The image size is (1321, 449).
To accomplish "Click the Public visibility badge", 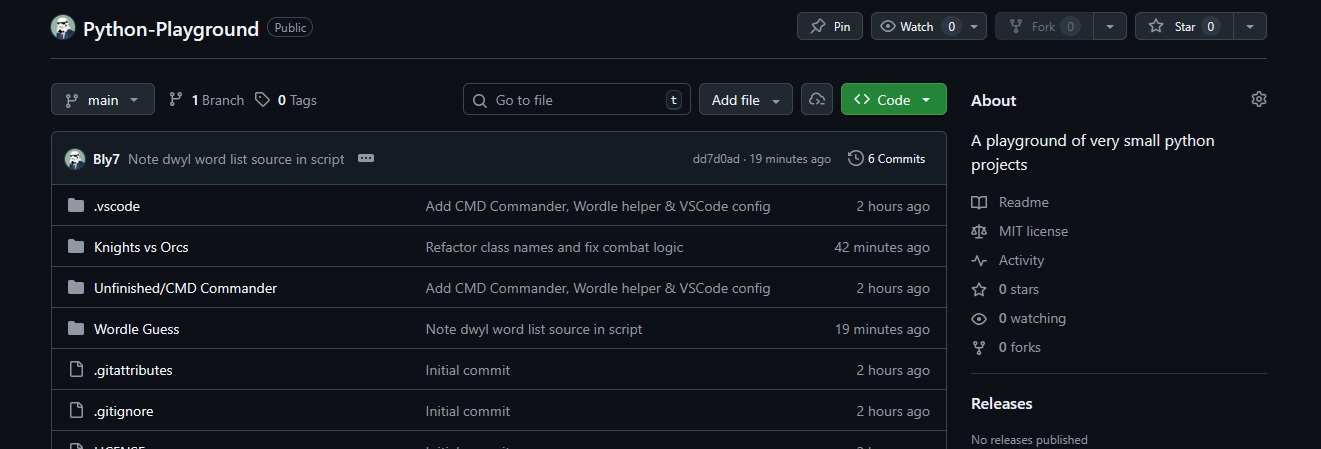I will pos(290,28).
